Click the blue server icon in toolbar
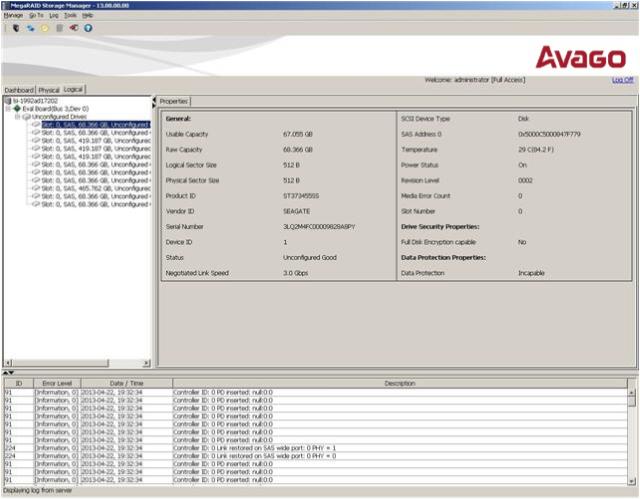 [x=30, y=28]
